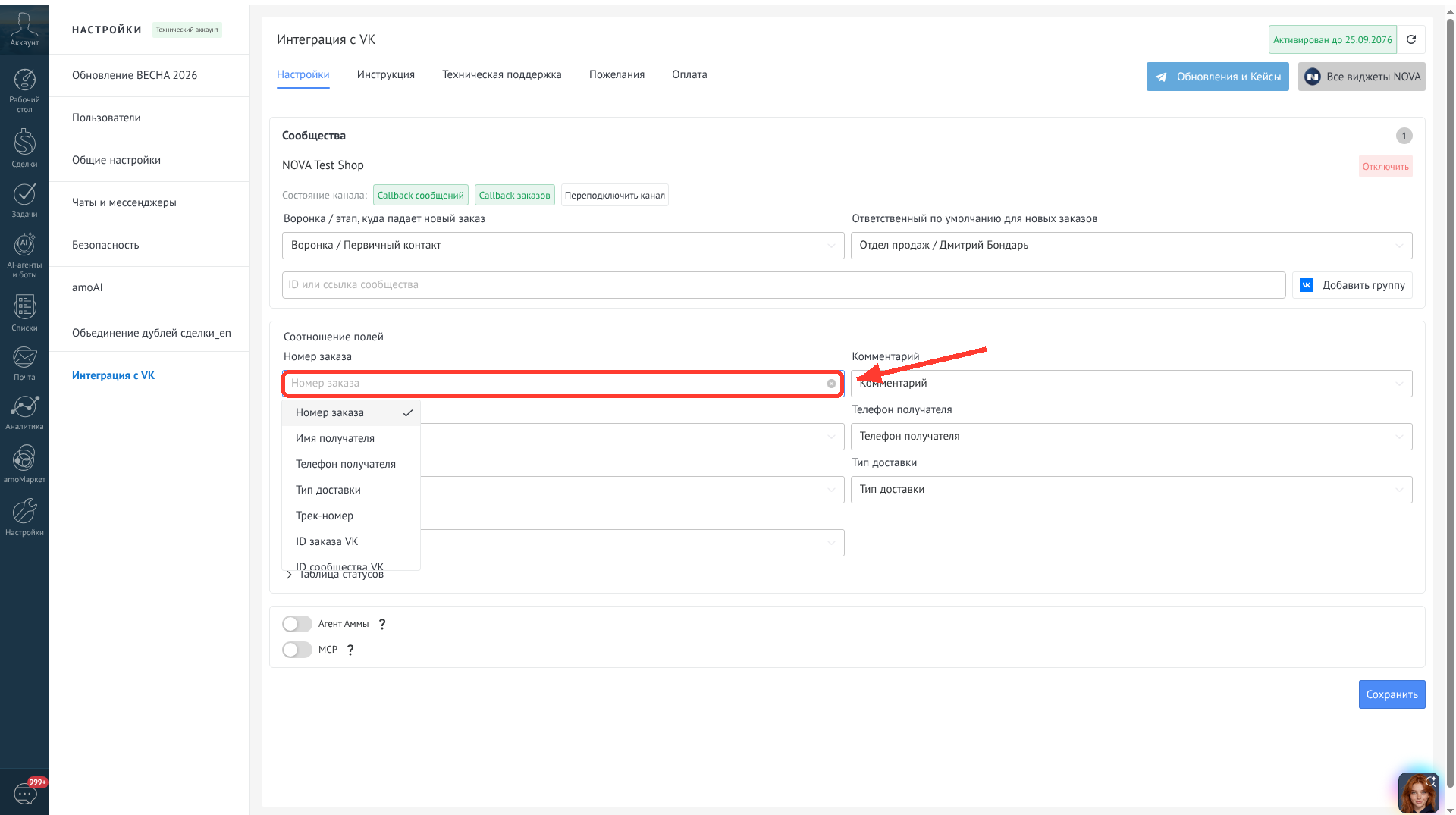
Task: Open the Account profile icon
Action: pos(24,30)
